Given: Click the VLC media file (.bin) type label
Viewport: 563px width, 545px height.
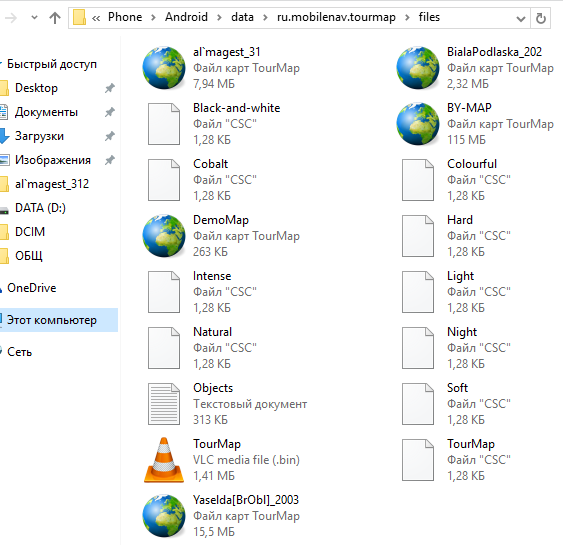Looking at the screenshot, I should pos(246,460).
